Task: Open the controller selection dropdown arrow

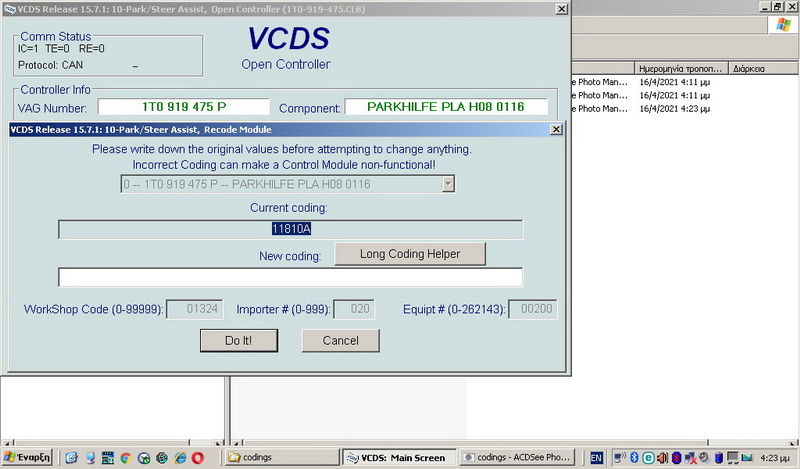Action: click(448, 184)
